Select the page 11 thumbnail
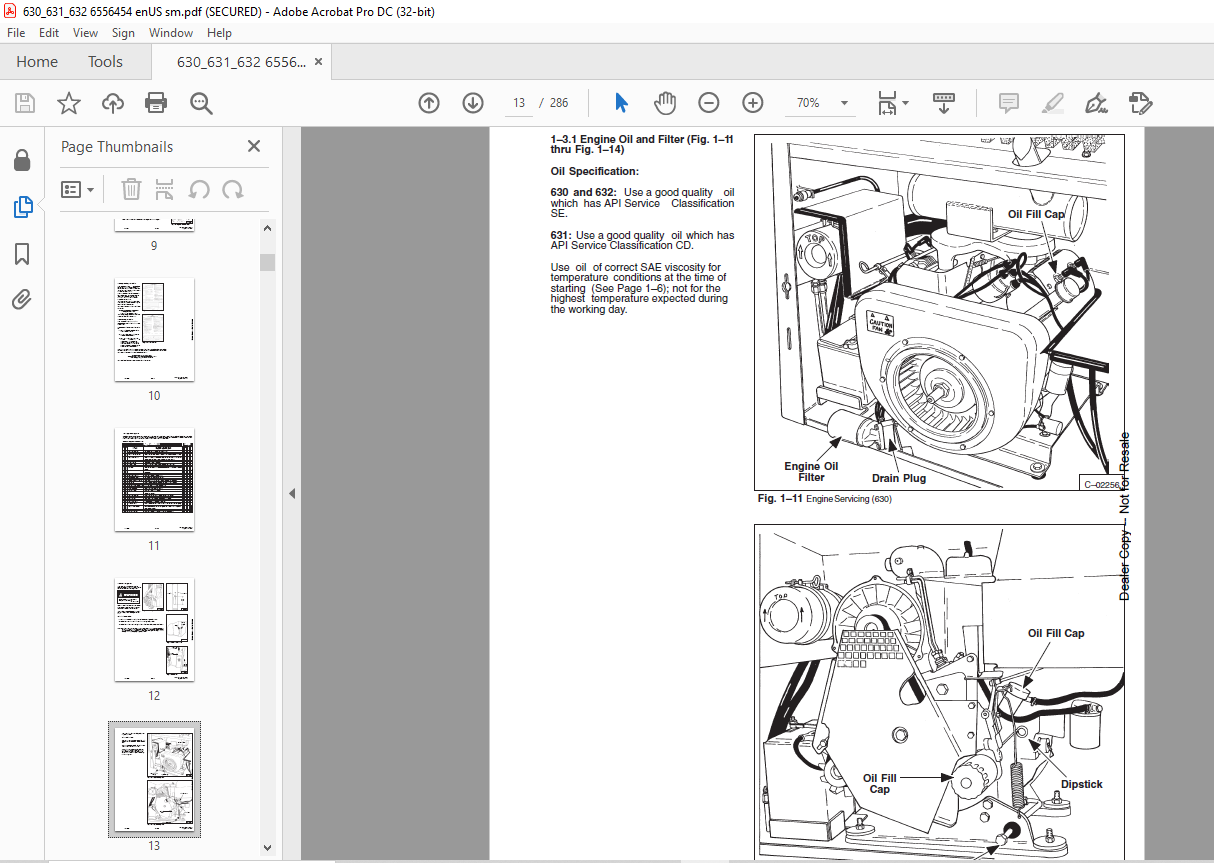 coord(154,480)
